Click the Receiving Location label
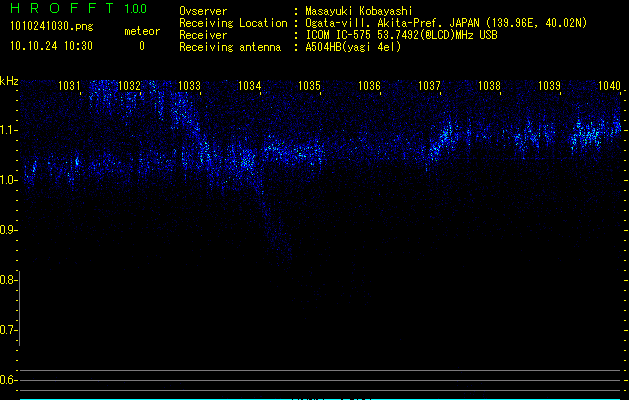 [233, 23]
